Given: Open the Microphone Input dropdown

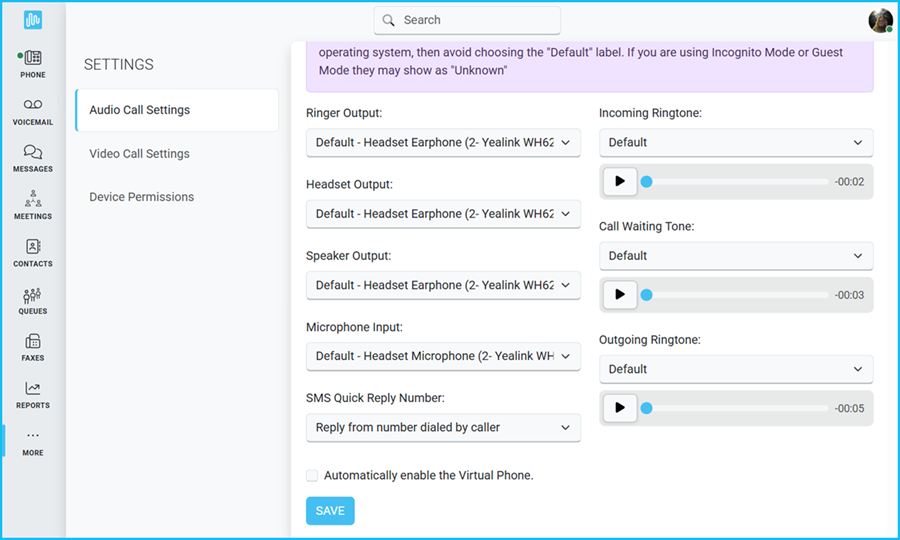Looking at the screenshot, I should tap(443, 356).
